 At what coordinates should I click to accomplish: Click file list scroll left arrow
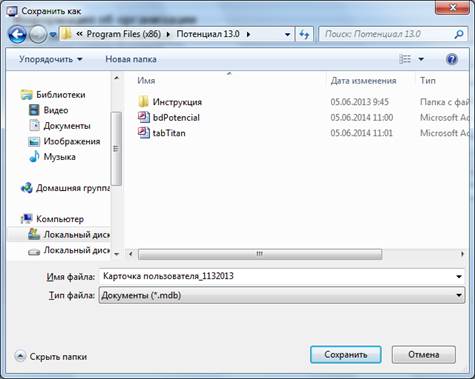point(131,254)
